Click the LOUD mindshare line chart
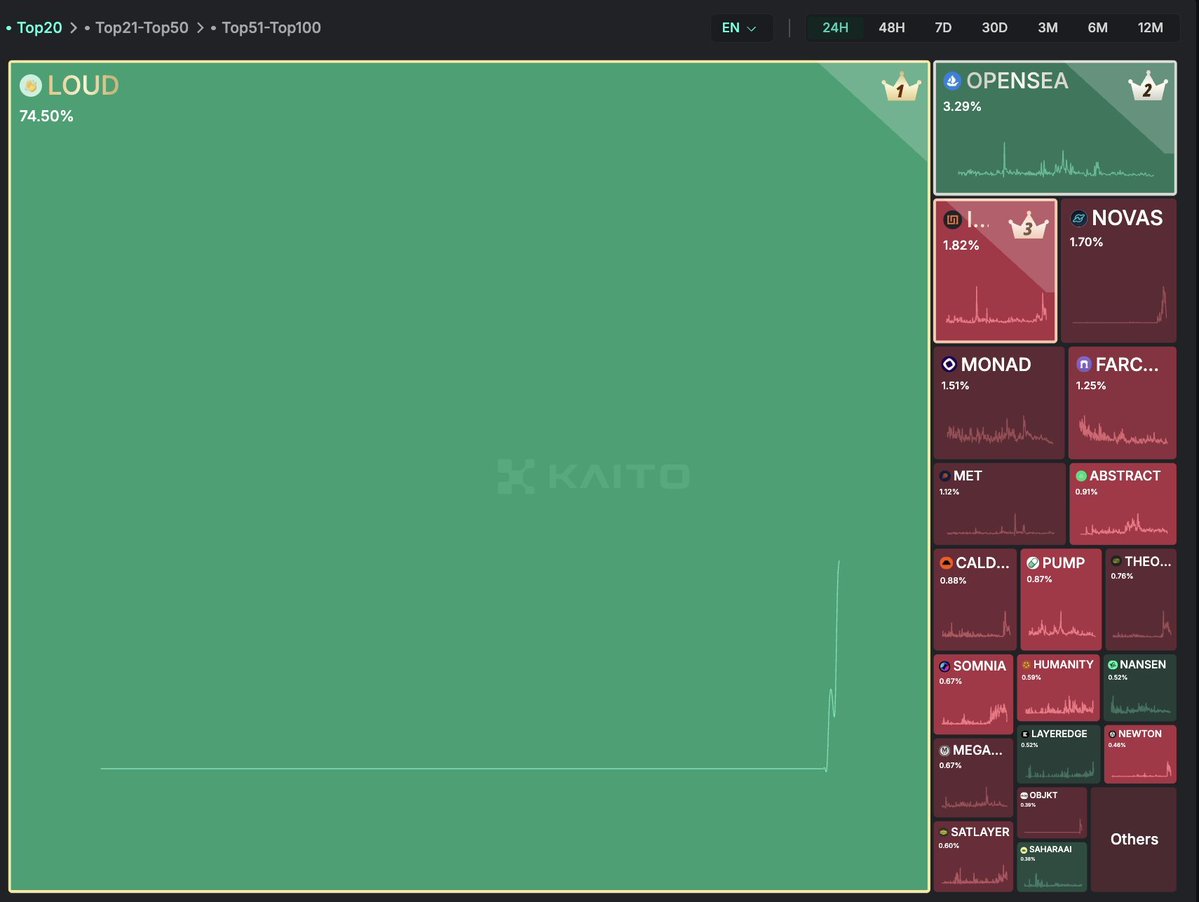The image size is (1199, 902). 470,666
